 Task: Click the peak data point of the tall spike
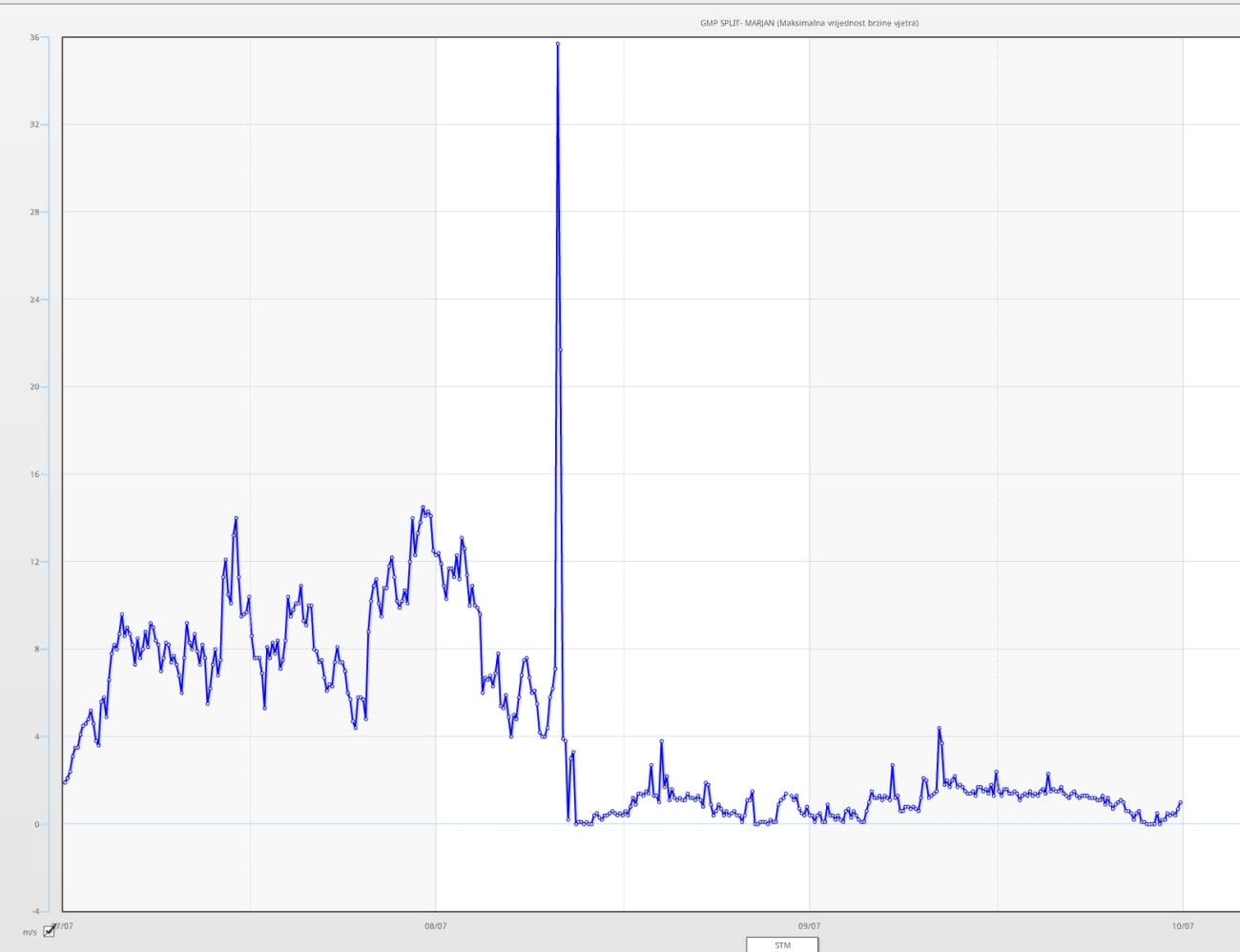pyautogui.click(x=558, y=44)
